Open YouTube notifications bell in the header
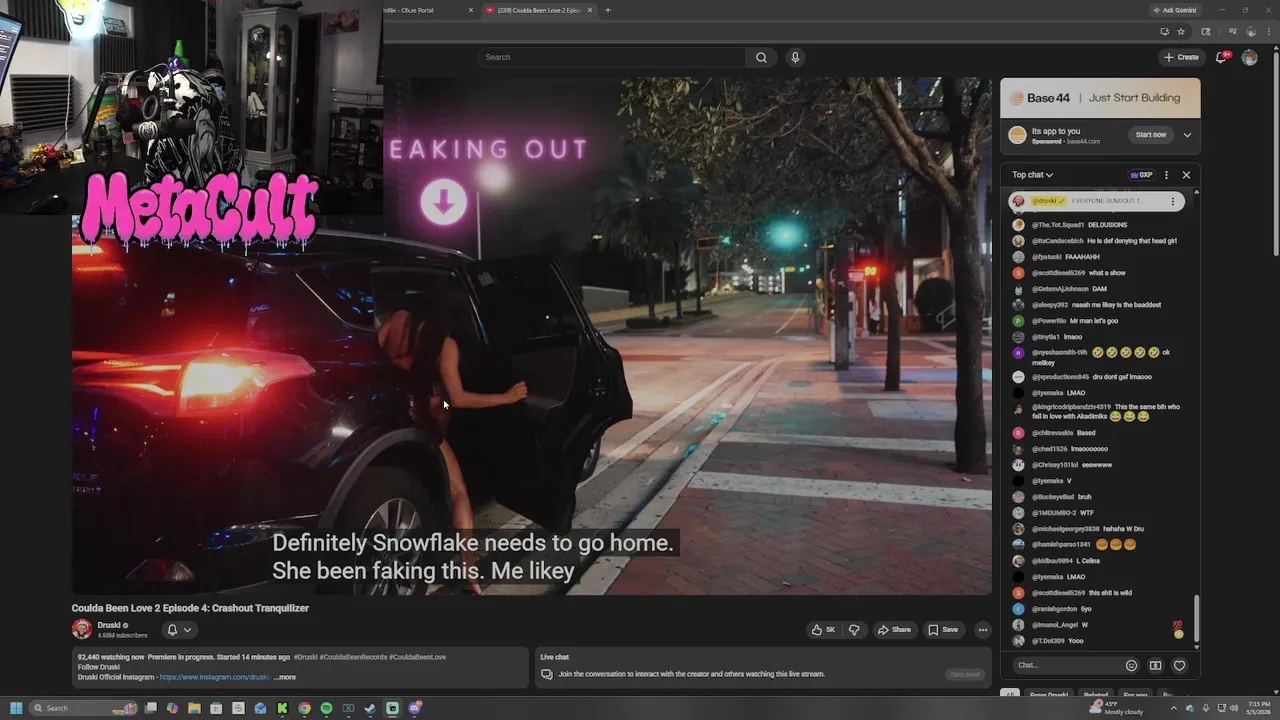This screenshot has height=720, width=1280. coord(1221,57)
